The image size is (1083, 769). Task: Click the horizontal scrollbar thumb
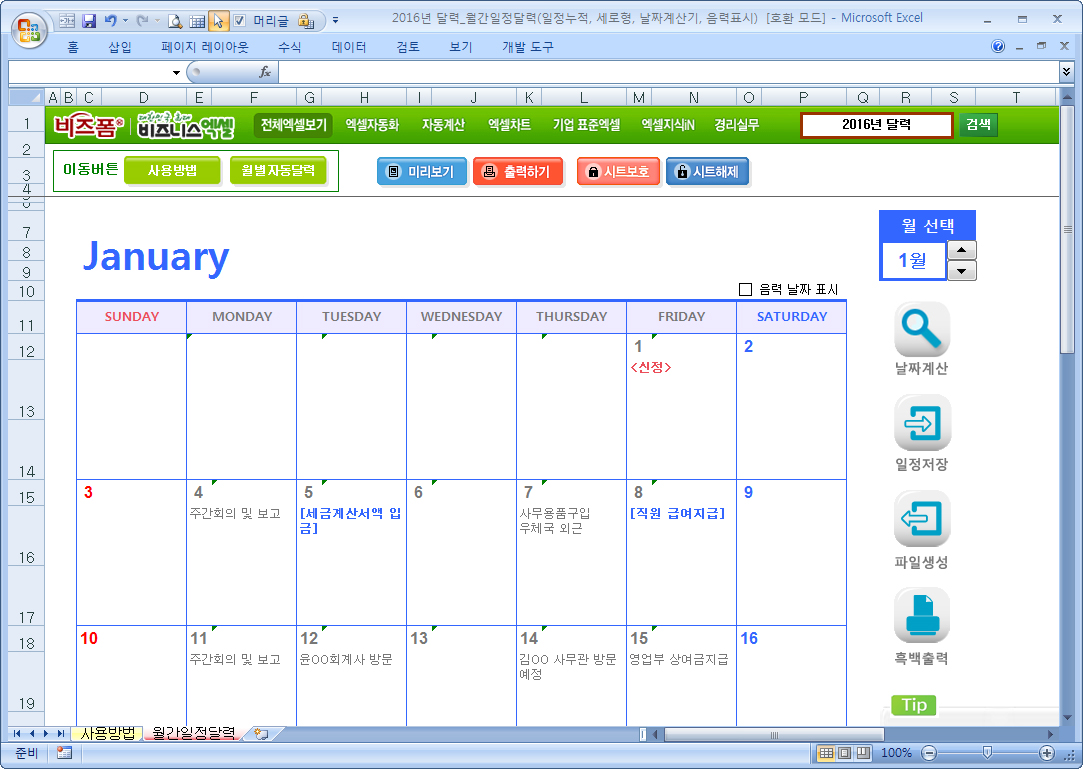(x=774, y=734)
